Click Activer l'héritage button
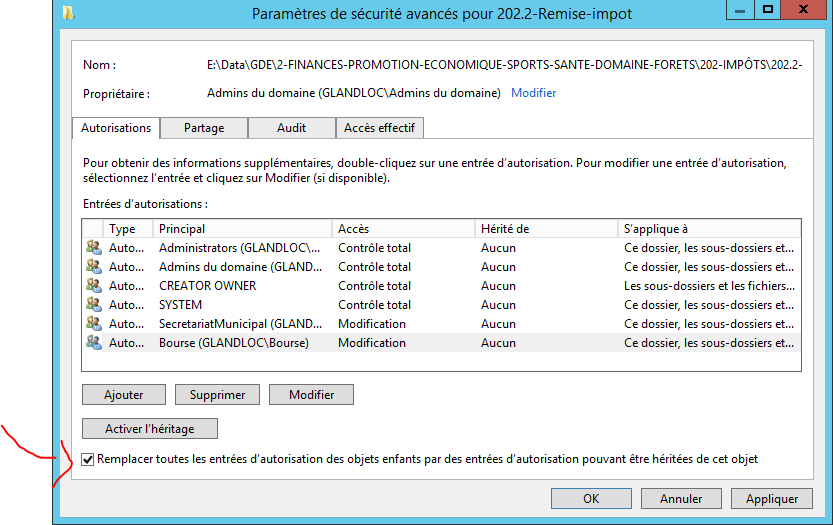The image size is (833, 525). point(149,429)
